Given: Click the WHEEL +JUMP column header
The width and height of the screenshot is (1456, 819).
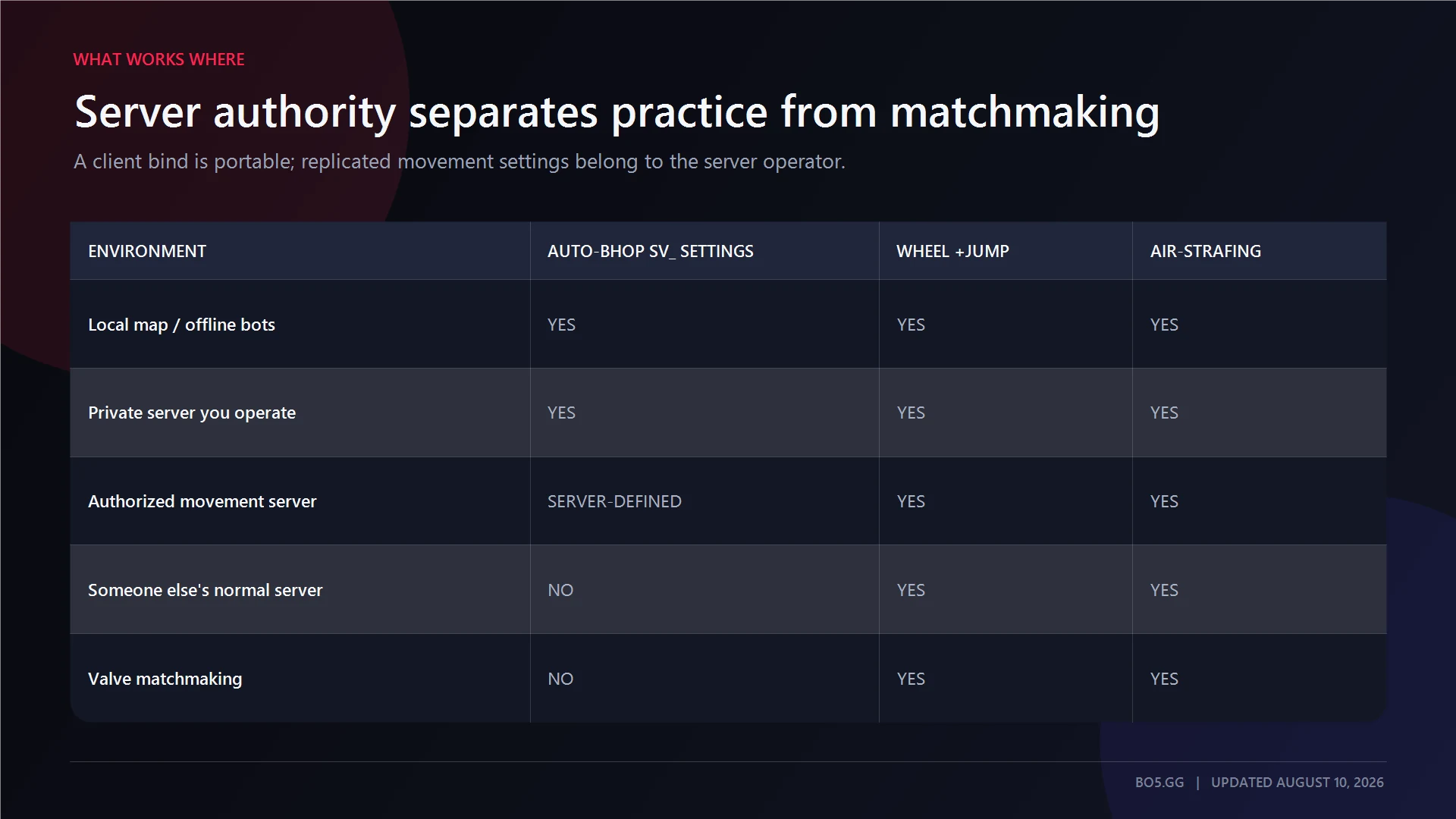Looking at the screenshot, I should point(952,251).
